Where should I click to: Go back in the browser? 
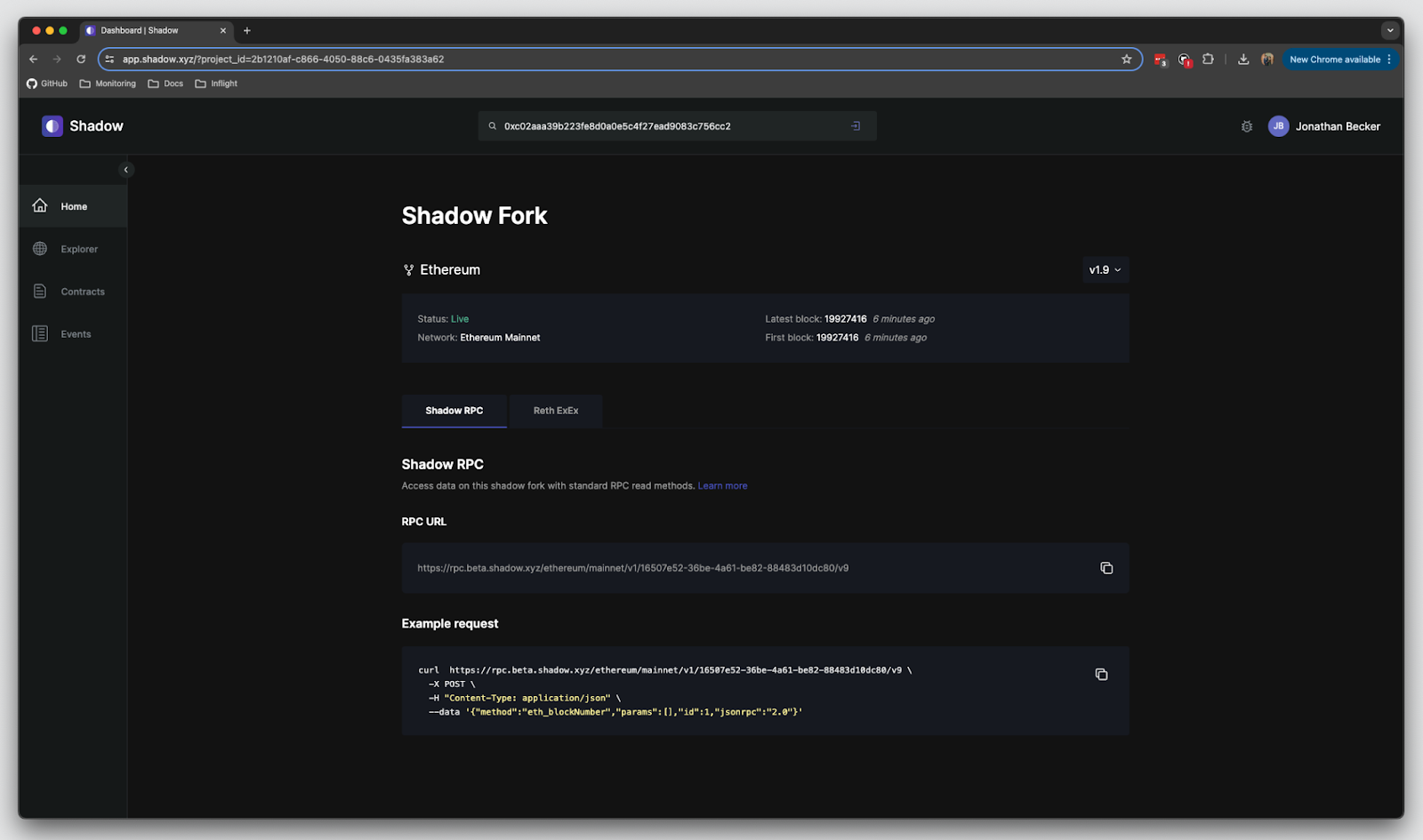34,60
